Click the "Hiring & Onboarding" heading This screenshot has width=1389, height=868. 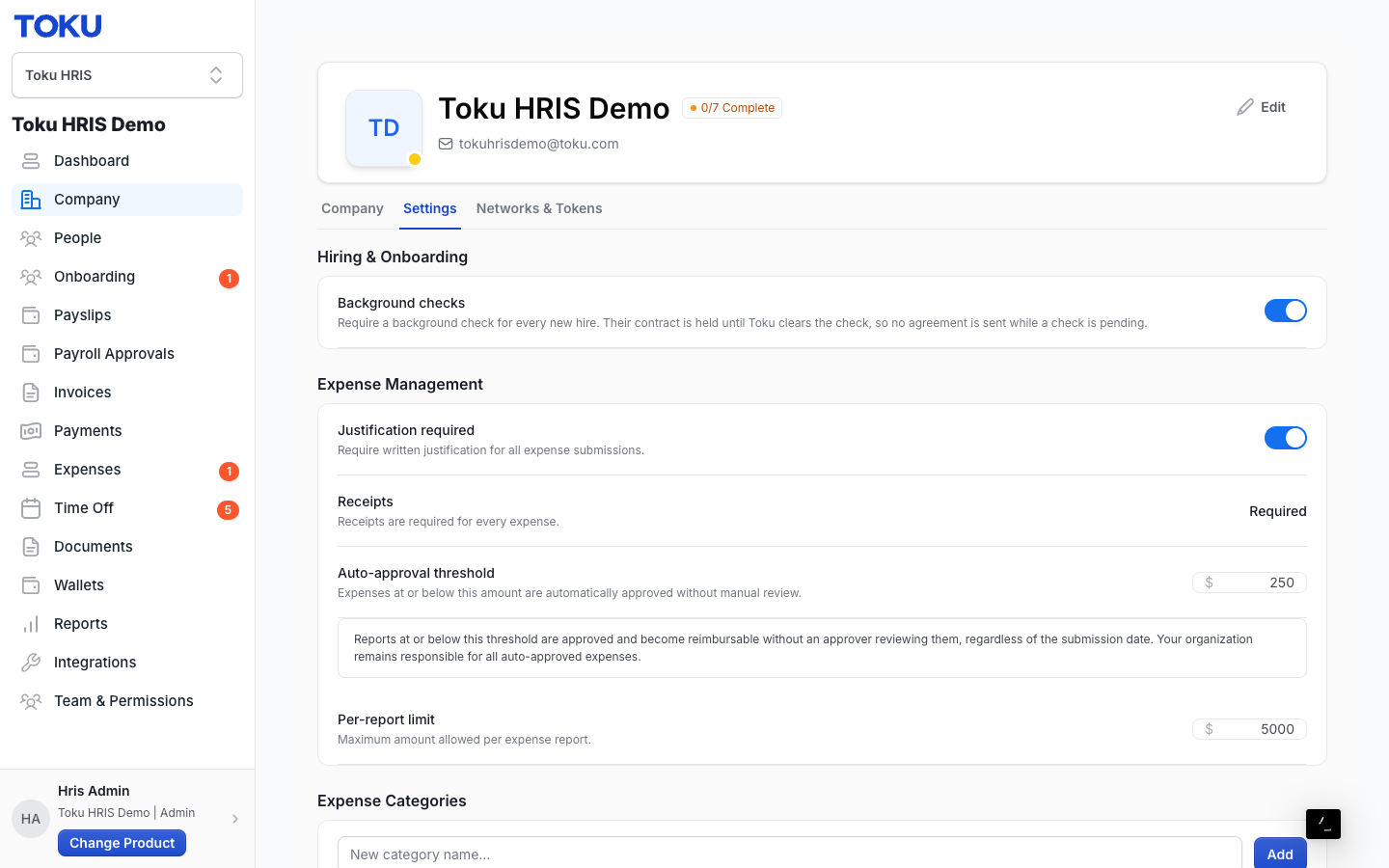click(393, 257)
